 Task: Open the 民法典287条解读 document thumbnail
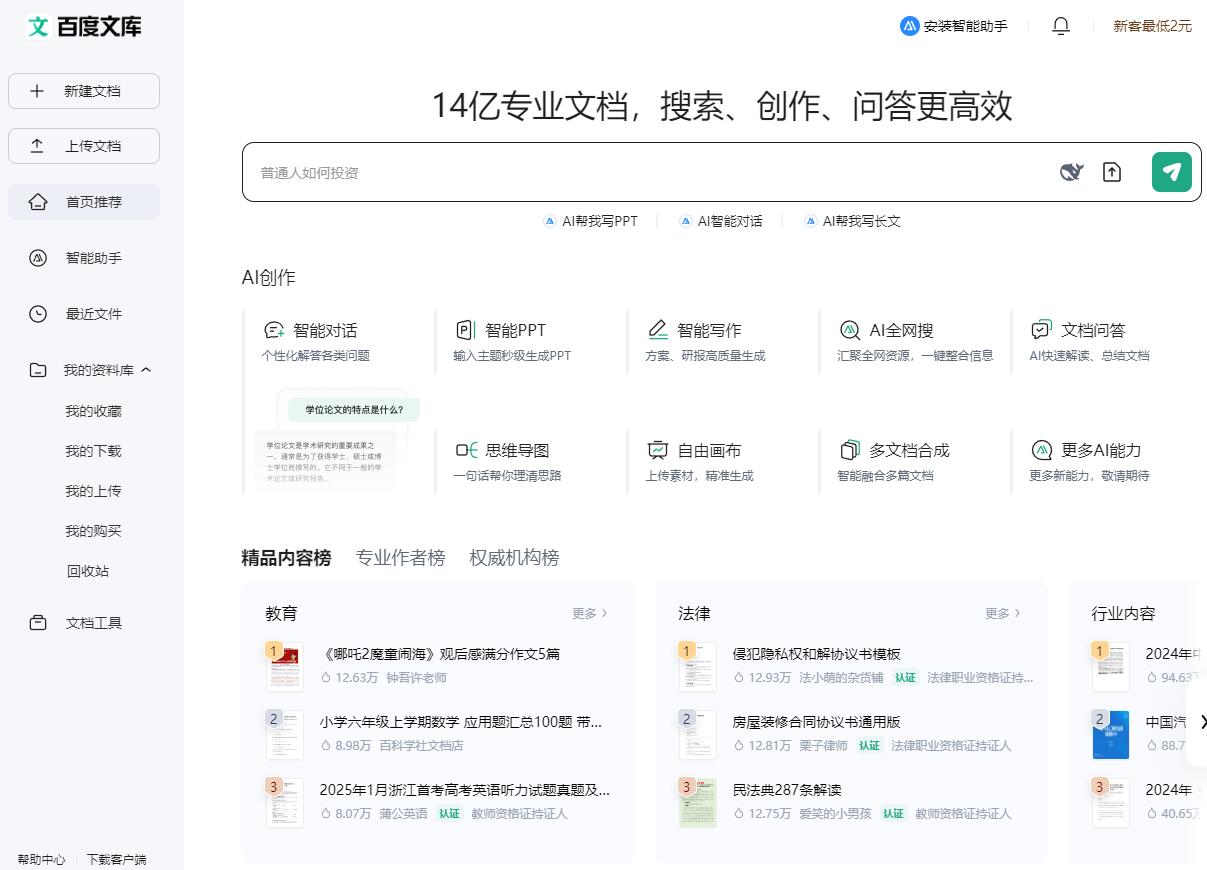[698, 803]
